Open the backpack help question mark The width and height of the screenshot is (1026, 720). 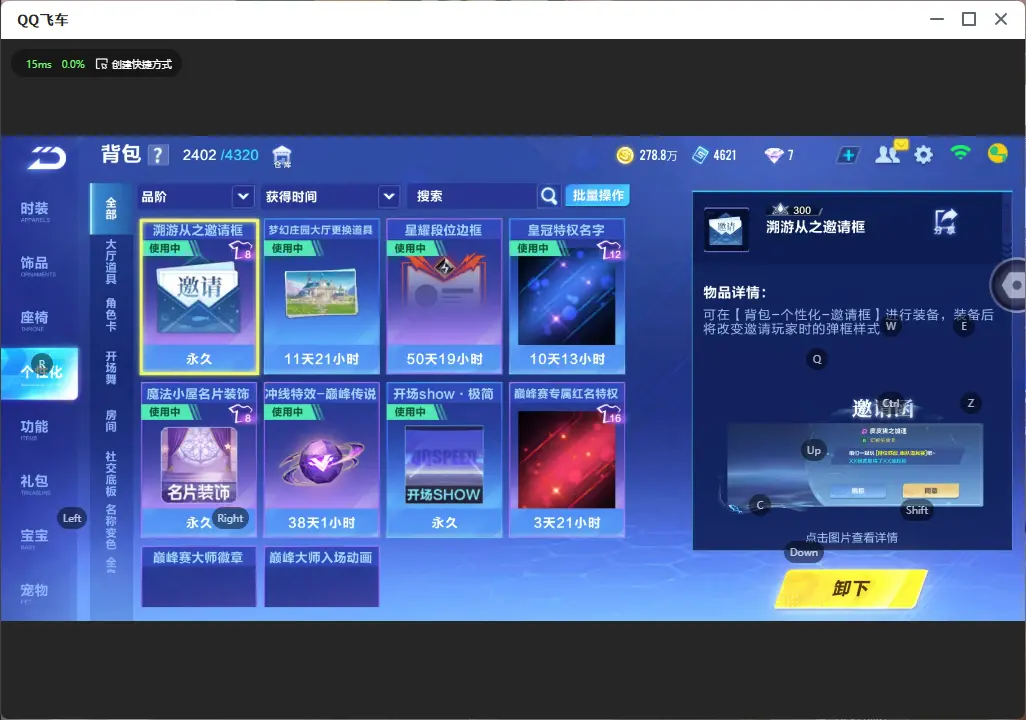(x=158, y=155)
